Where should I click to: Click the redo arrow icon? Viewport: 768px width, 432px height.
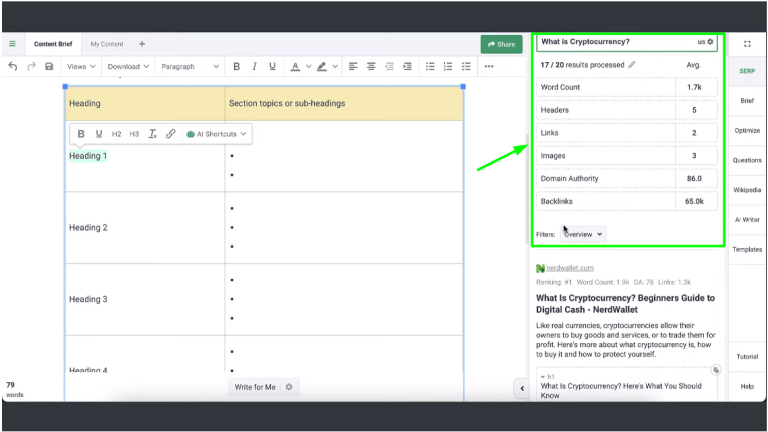point(31,66)
